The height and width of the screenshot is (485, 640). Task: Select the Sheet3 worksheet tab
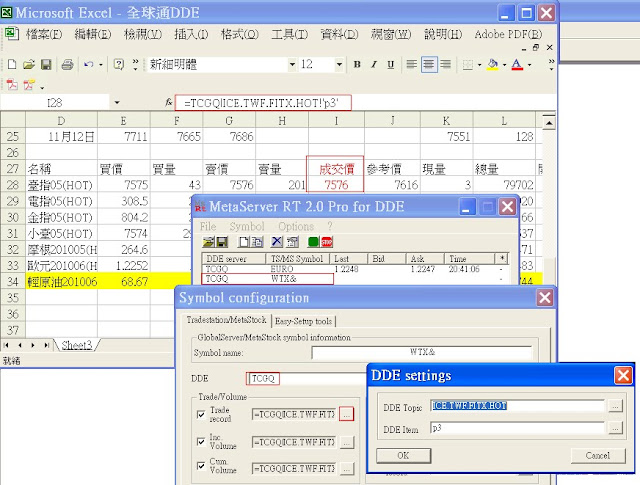pos(77,345)
